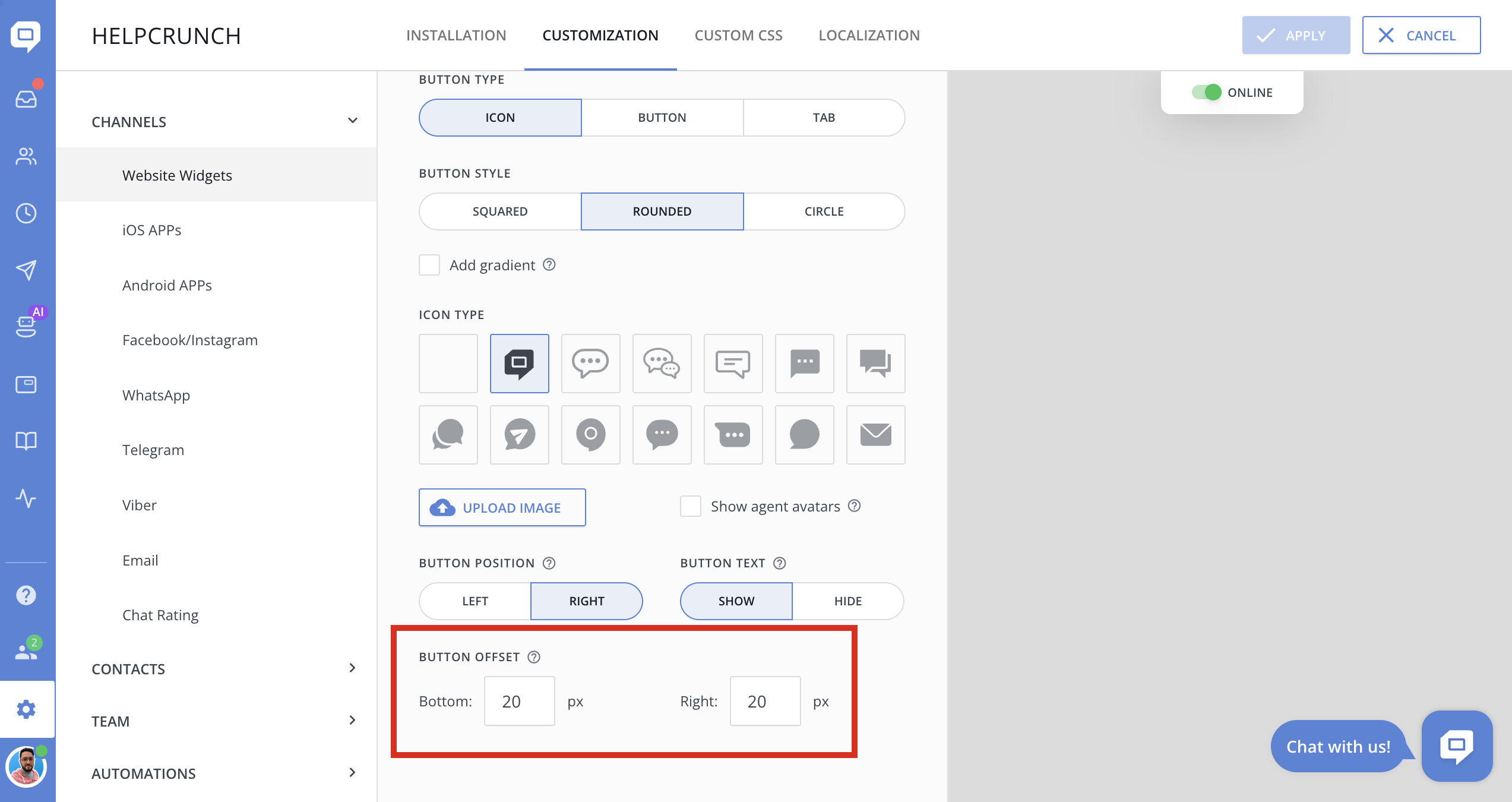Select the paper plane bubble icon type
The image size is (1512, 802).
(519, 435)
